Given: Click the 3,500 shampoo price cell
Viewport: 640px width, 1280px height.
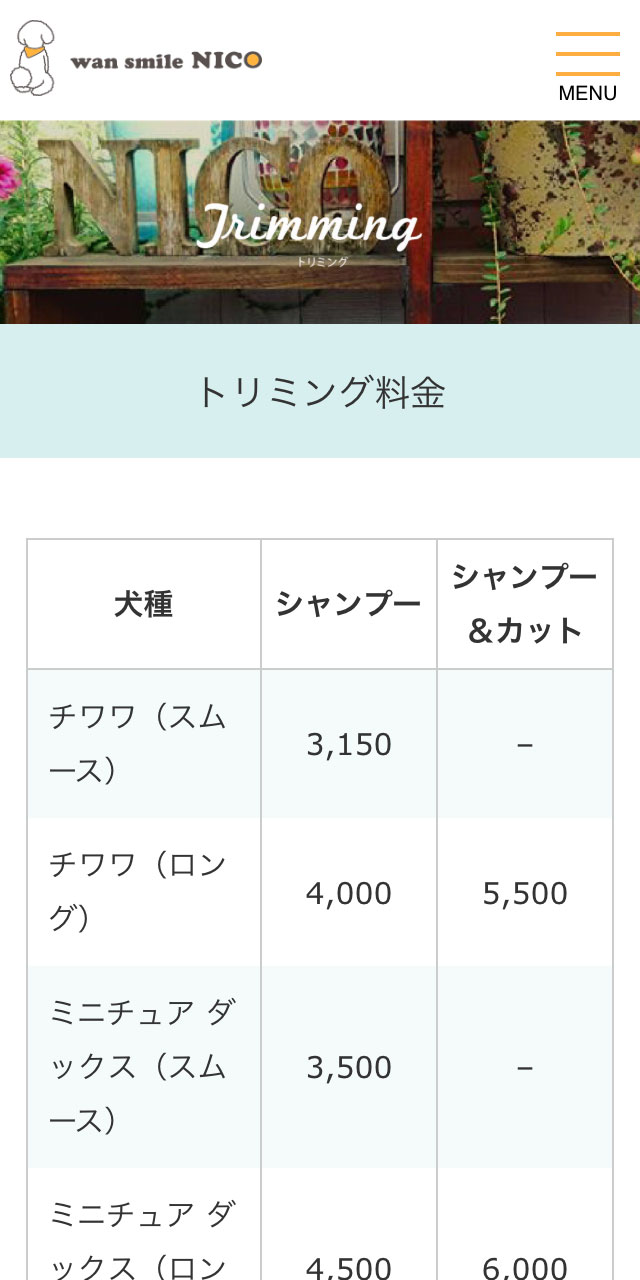Looking at the screenshot, I should coord(349,1067).
